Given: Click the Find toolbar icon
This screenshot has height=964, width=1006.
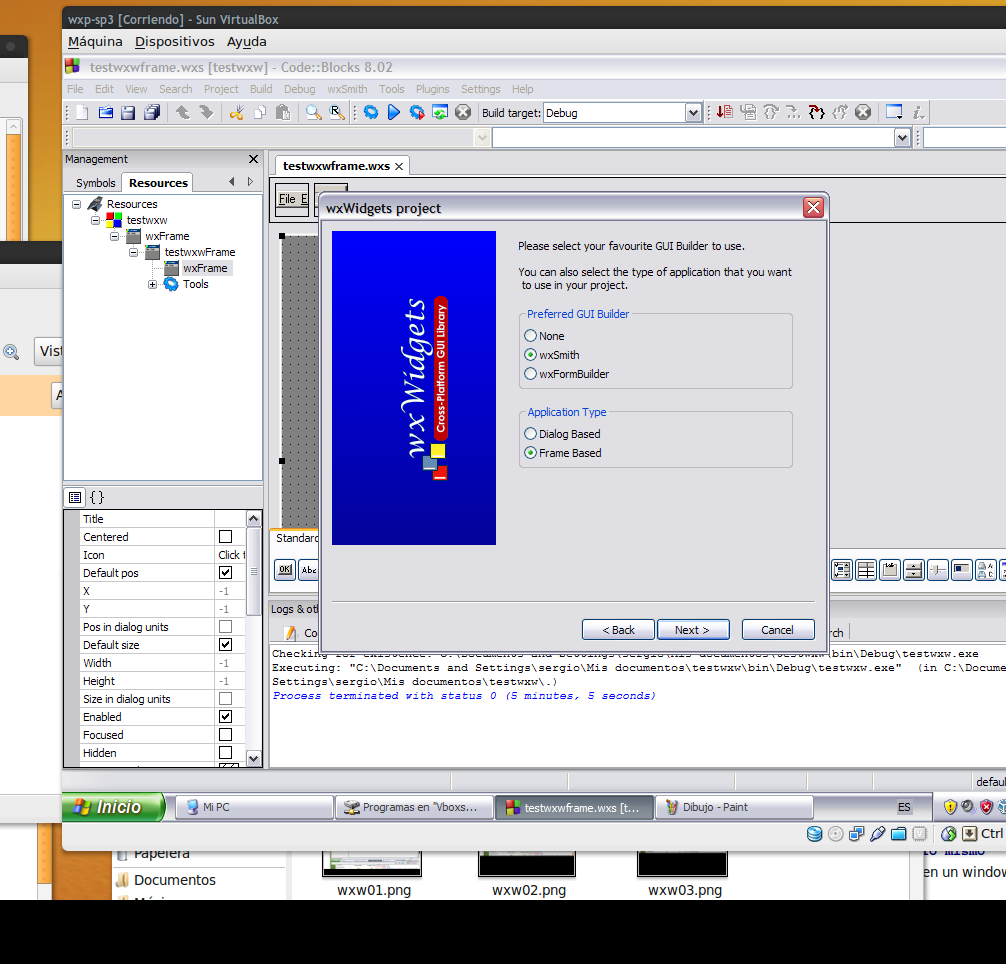Looking at the screenshot, I should pos(314,112).
